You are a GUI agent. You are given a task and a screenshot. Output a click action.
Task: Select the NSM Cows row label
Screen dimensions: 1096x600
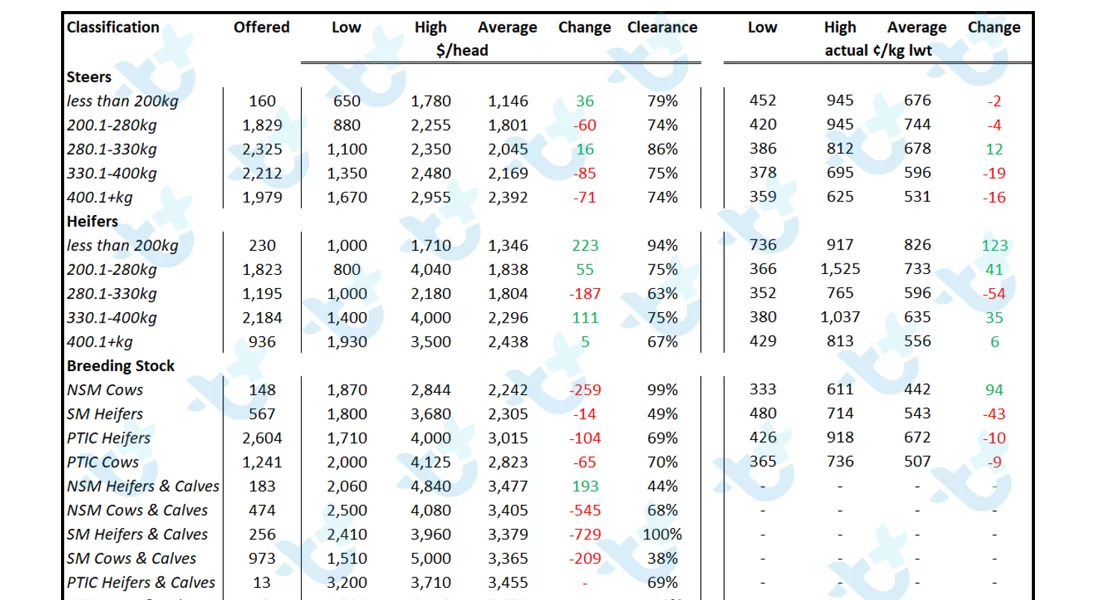(105, 390)
